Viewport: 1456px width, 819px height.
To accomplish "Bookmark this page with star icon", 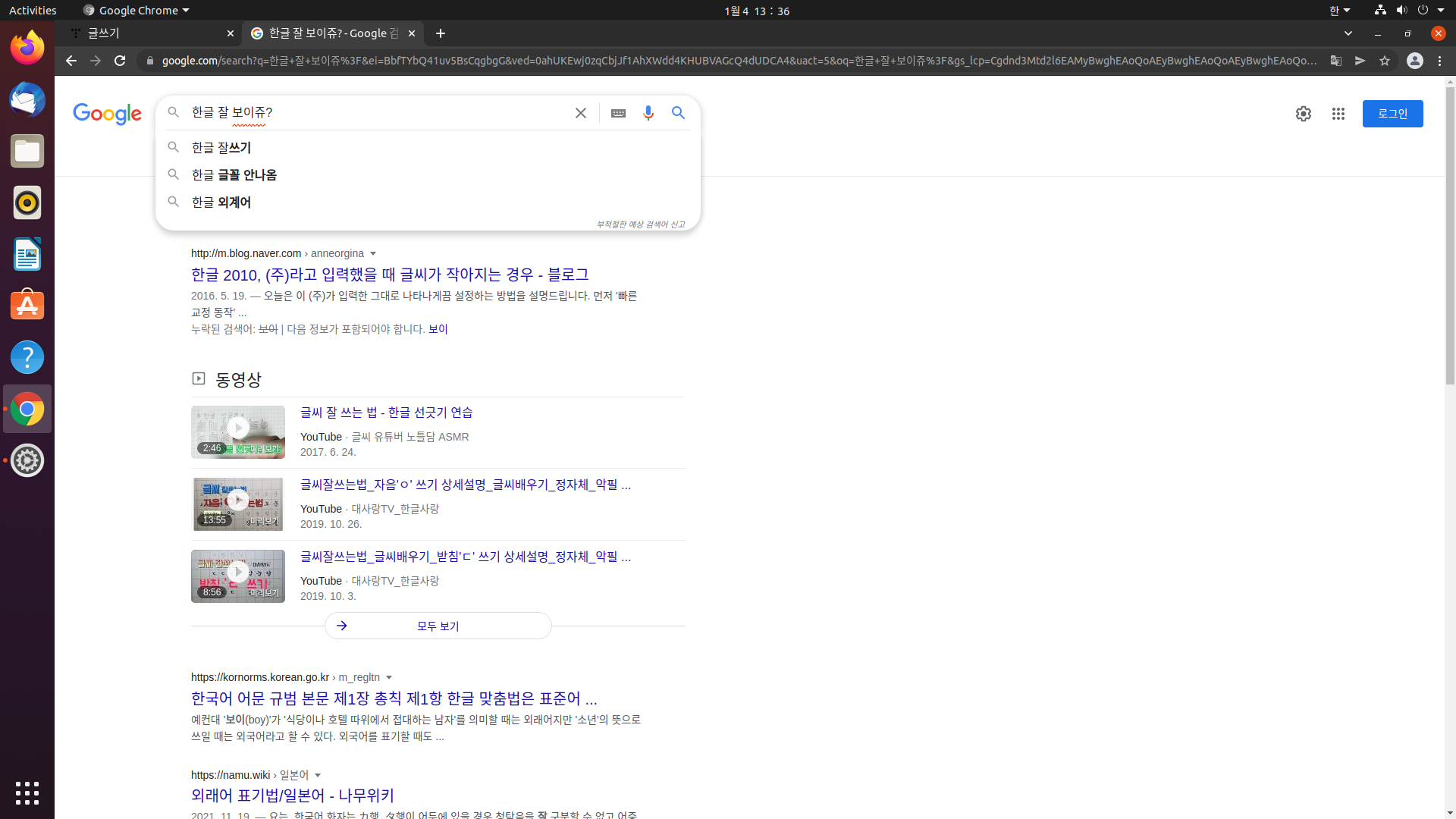I will coord(1385,61).
